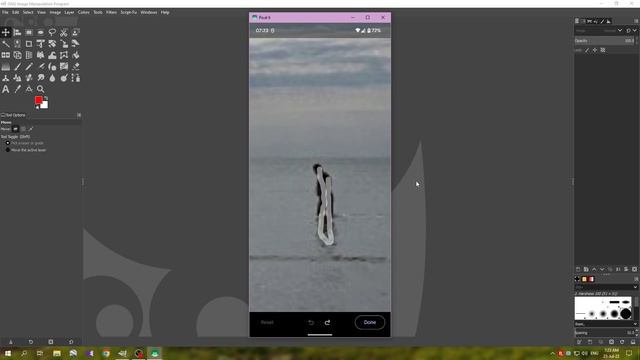The height and width of the screenshot is (360, 640).
Task: Select the Move tool in the toolbox
Action: point(6,32)
